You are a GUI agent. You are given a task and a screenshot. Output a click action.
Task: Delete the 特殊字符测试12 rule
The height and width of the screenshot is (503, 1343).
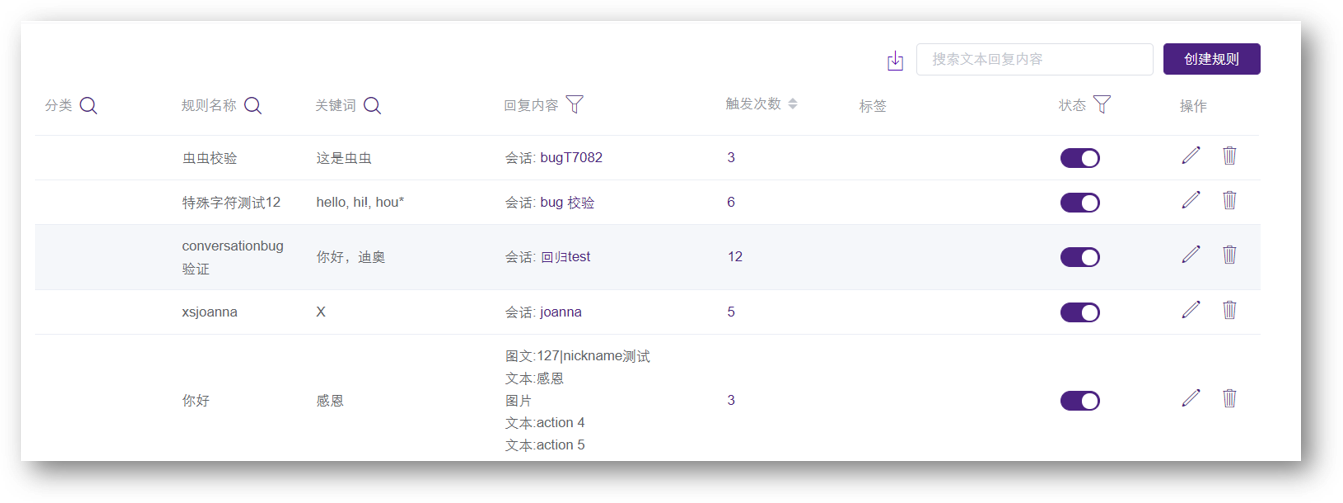(x=1230, y=200)
